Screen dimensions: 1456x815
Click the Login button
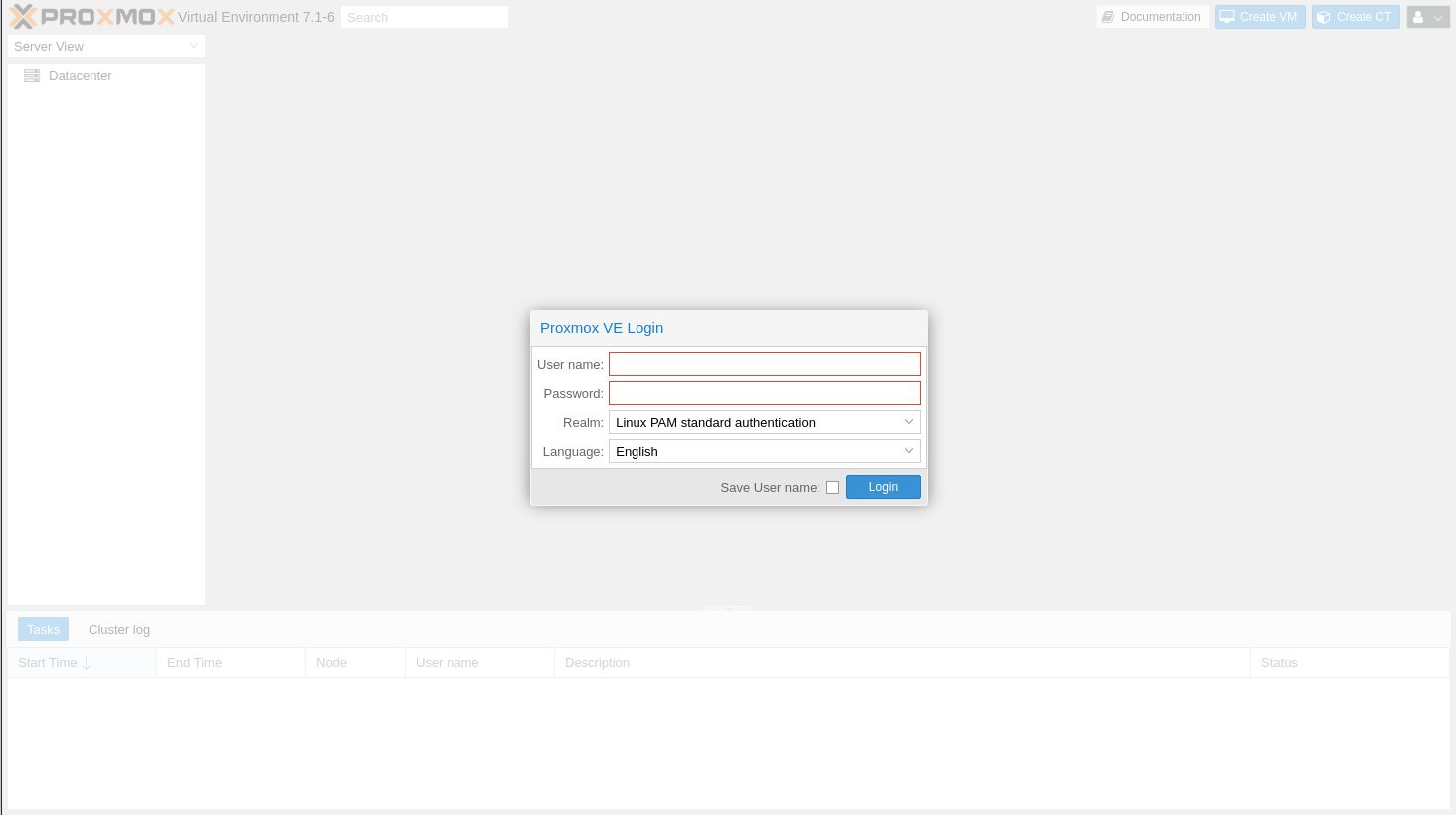[x=883, y=487]
